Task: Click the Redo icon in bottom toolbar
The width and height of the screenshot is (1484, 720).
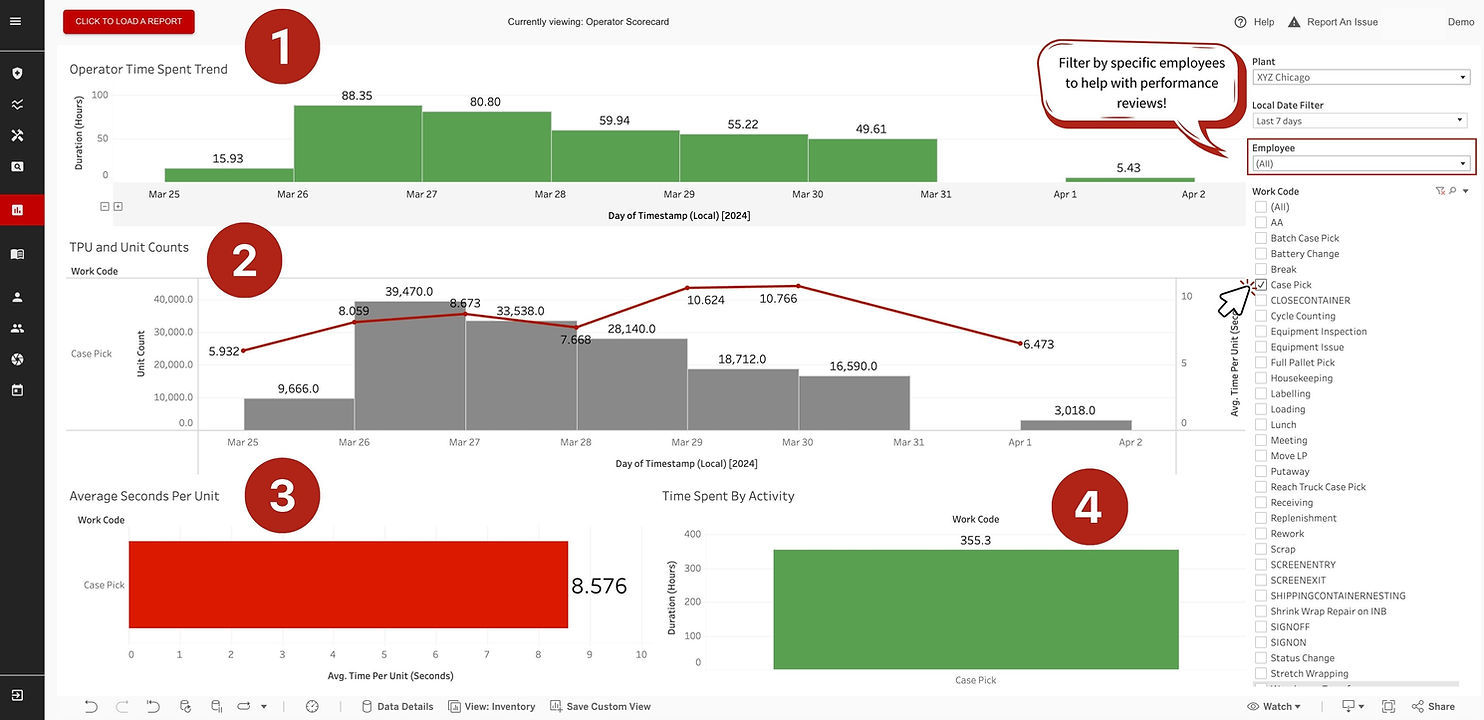Action: 120,706
